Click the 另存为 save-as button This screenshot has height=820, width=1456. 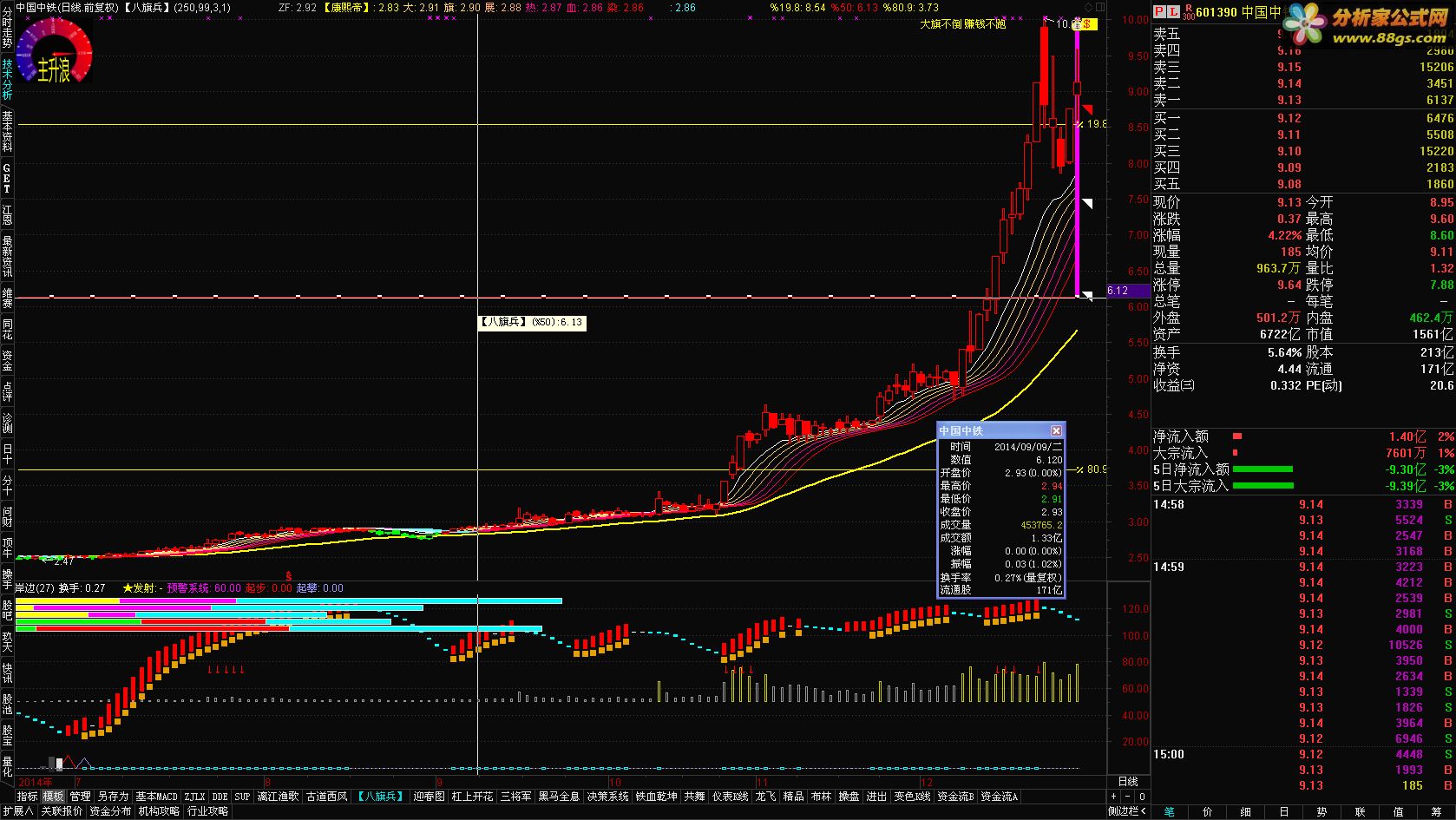pyautogui.click(x=113, y=797)
